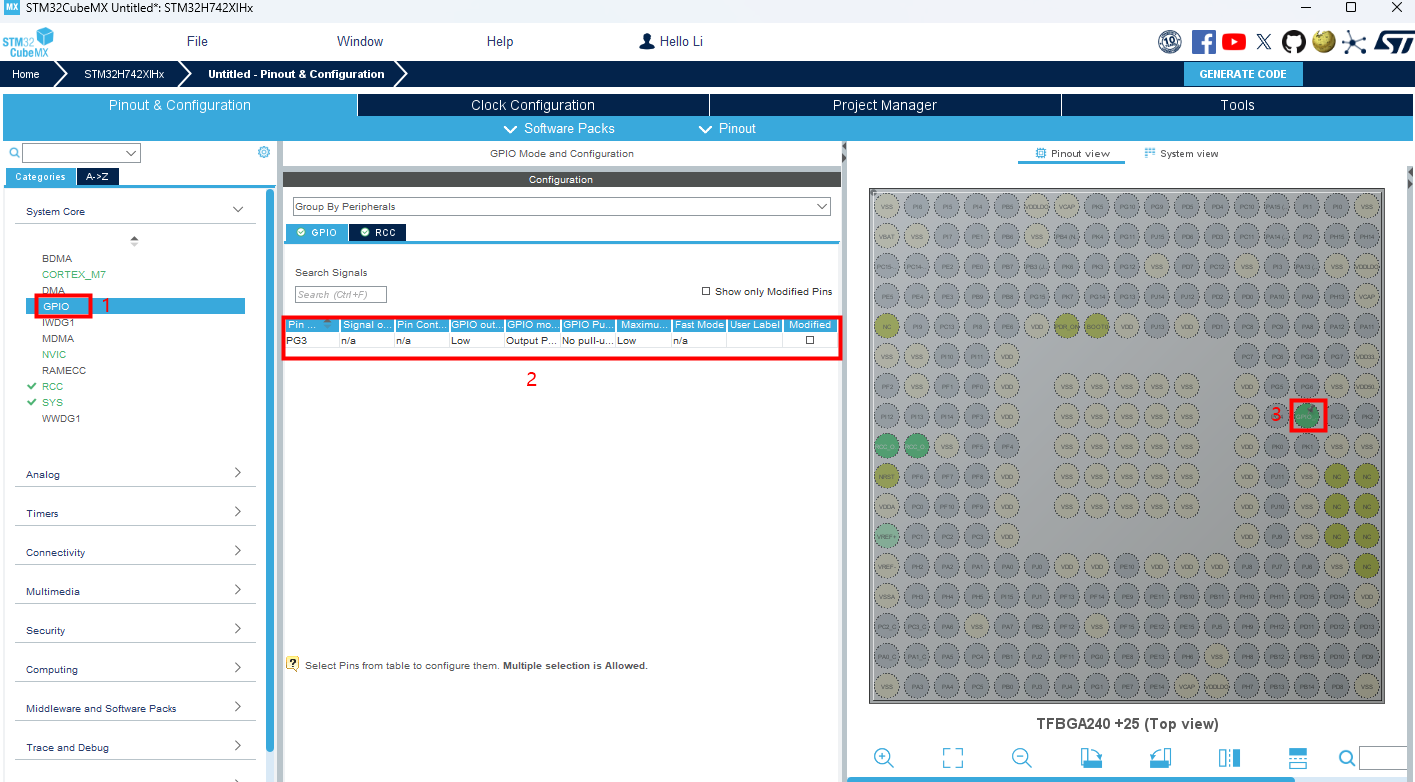Collapse the panel using the splitter arrows

[x=844, y=152]
